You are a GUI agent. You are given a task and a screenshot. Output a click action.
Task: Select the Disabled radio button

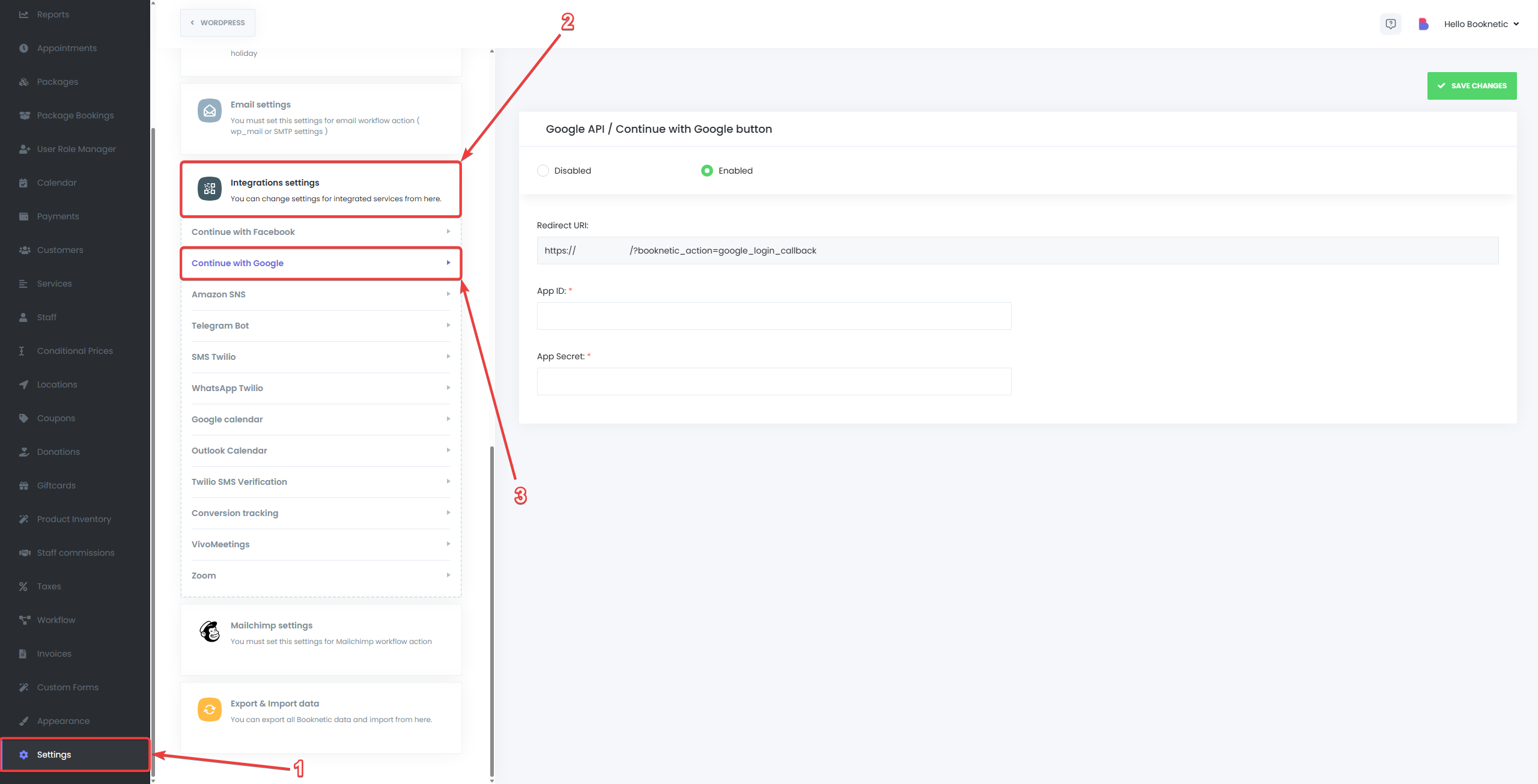[x=543, y=171]
